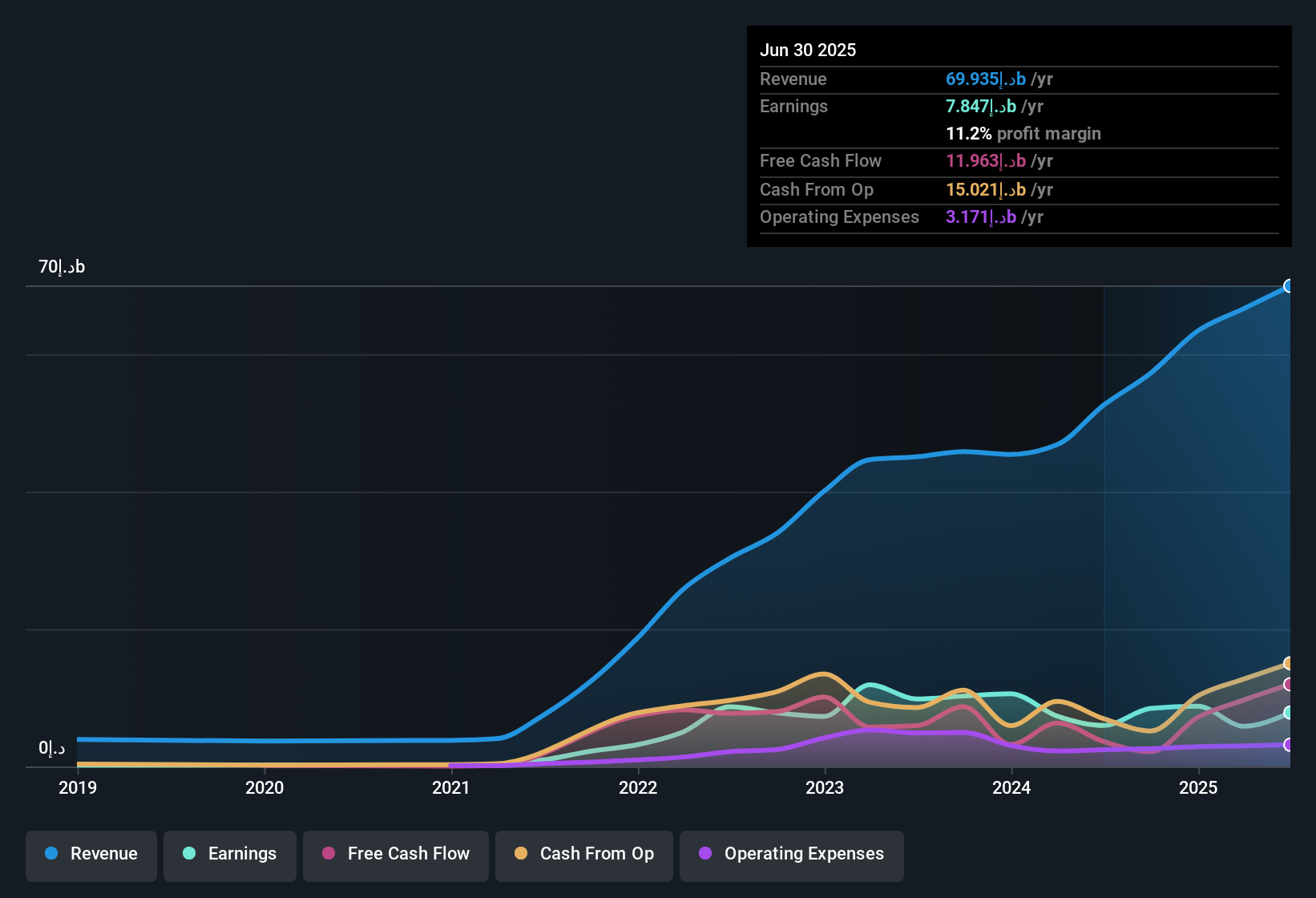Toggle off the Free Cash Flow series
The image size is (1316, 898).
(x=395, y=854)
